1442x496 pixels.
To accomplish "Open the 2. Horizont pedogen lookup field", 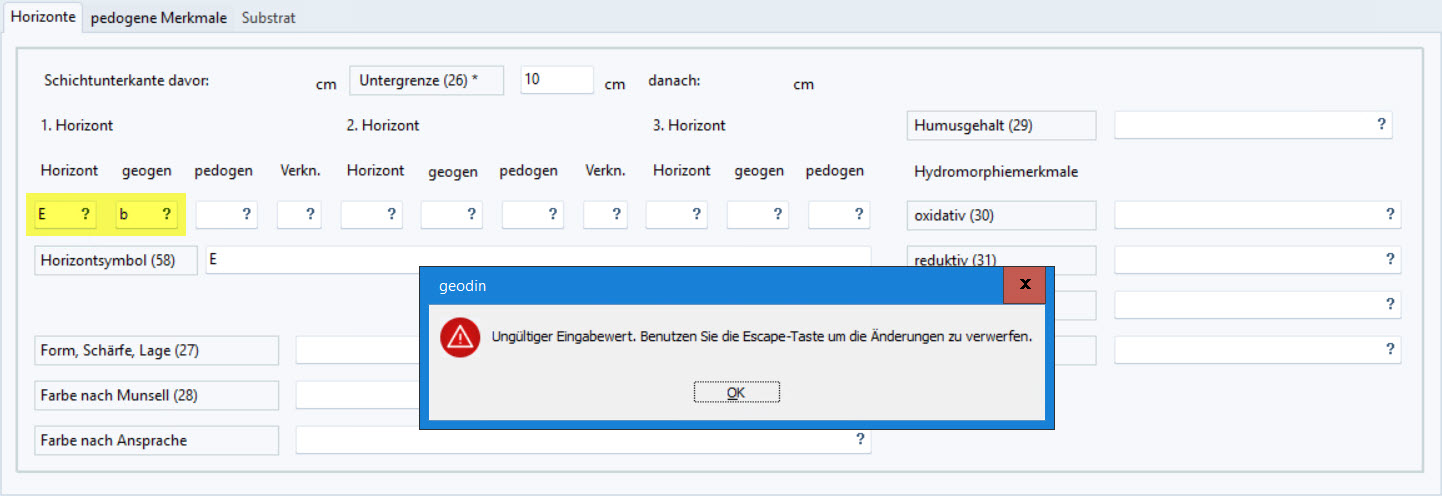I will click(x=534, y=214).
